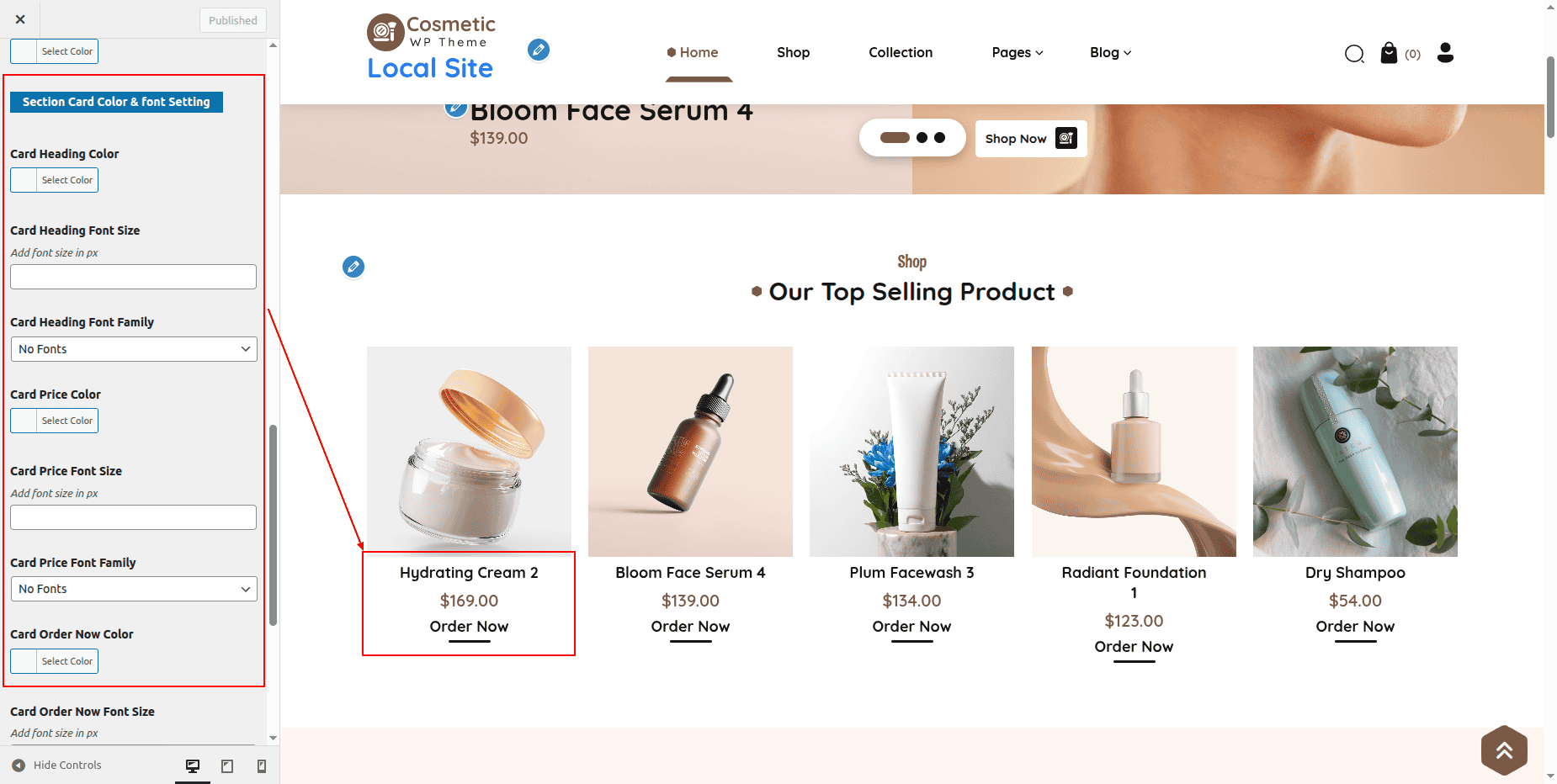Image resolution: width=1557 pixels, height=784 pixels.
Task: Click the Shop Now button in the banner
Action: point(1030,139)
